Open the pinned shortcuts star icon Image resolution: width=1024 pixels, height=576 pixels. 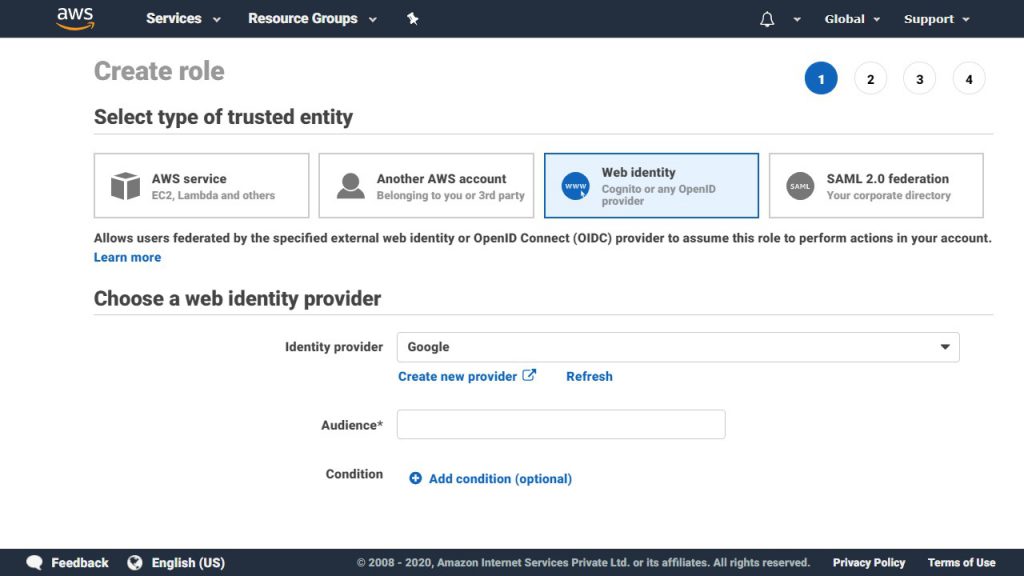pyautogui.click(x=412, y=17)
